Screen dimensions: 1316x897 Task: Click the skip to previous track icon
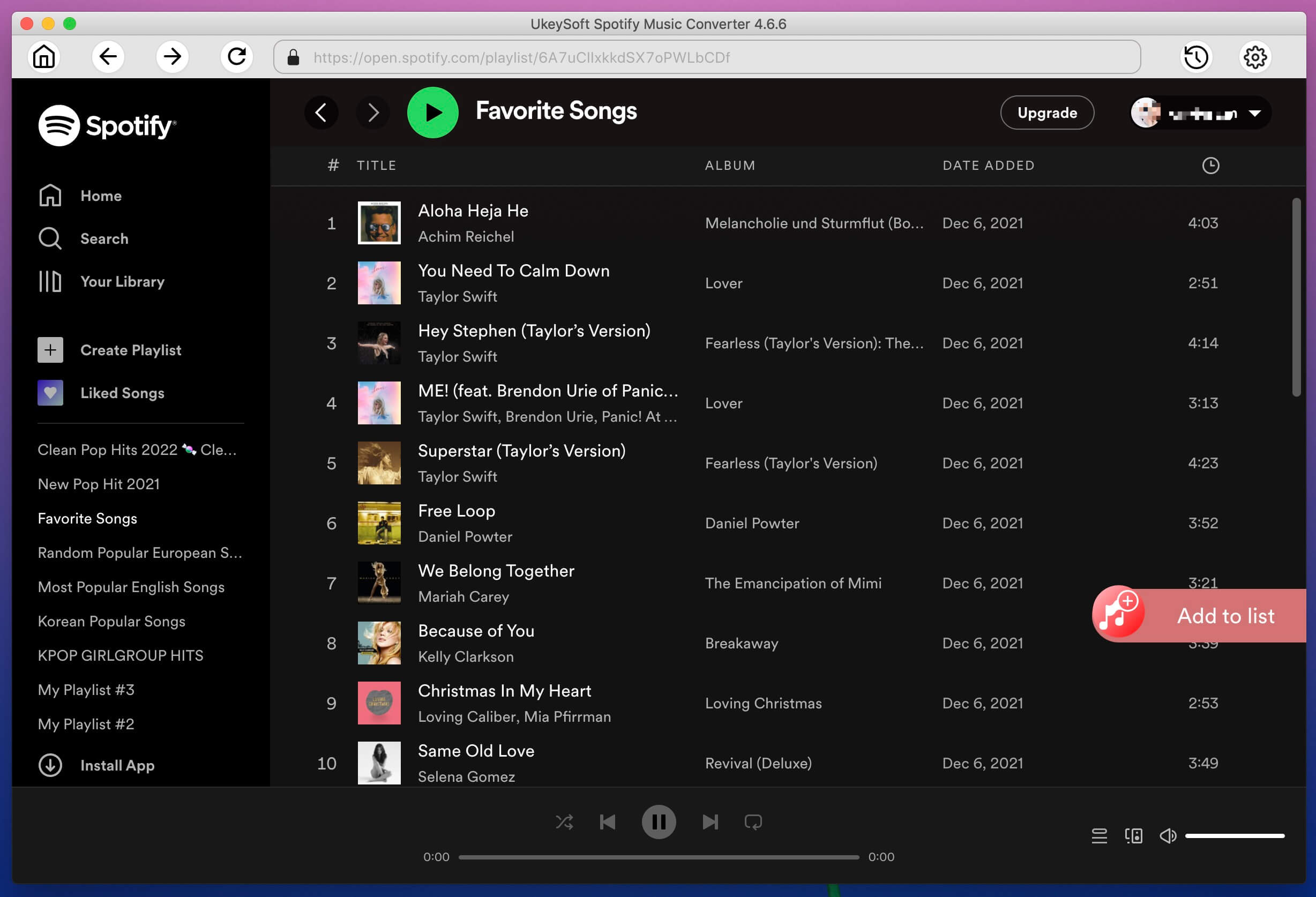tap(609, 821)
